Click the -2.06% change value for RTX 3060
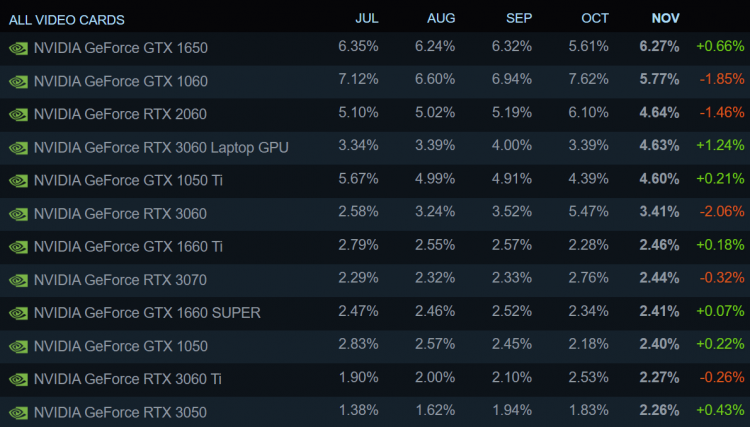Viewport: 750px width, 427px height. pyautogui.click(x=720, y=213)
